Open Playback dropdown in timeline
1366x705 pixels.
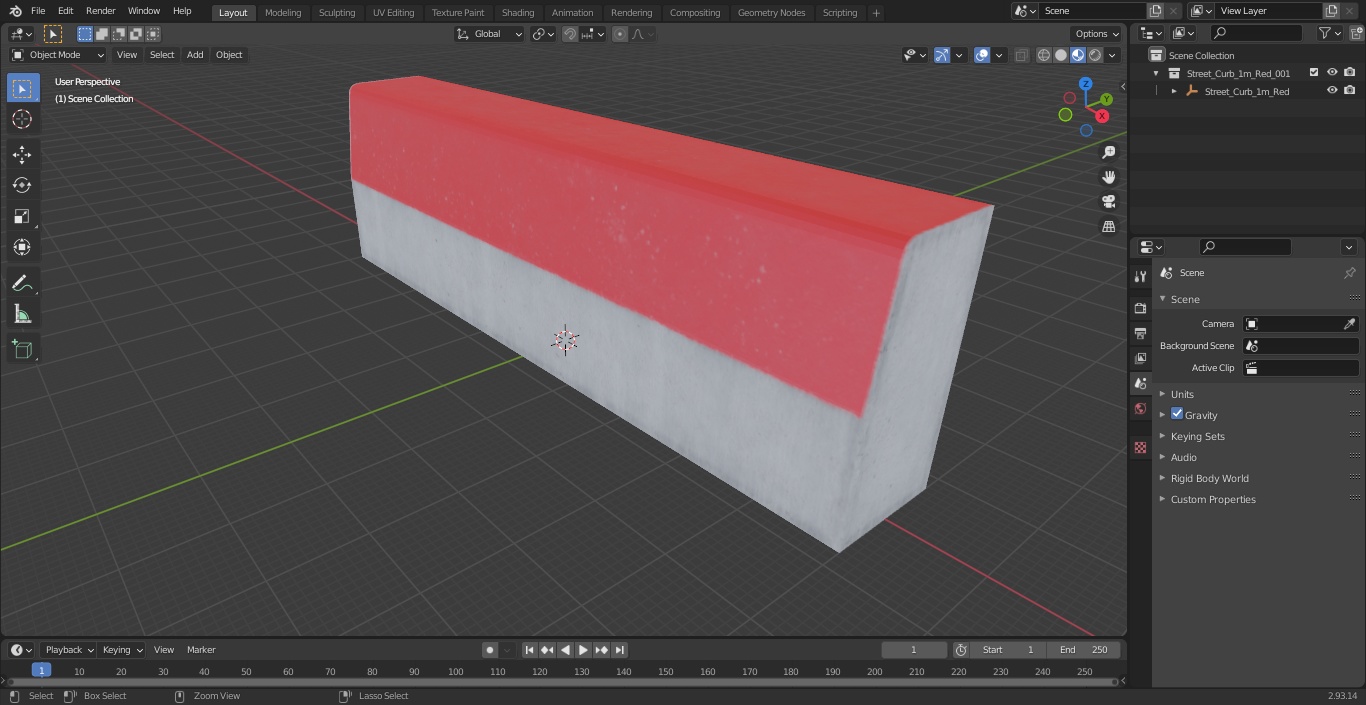tap(68, 650)
